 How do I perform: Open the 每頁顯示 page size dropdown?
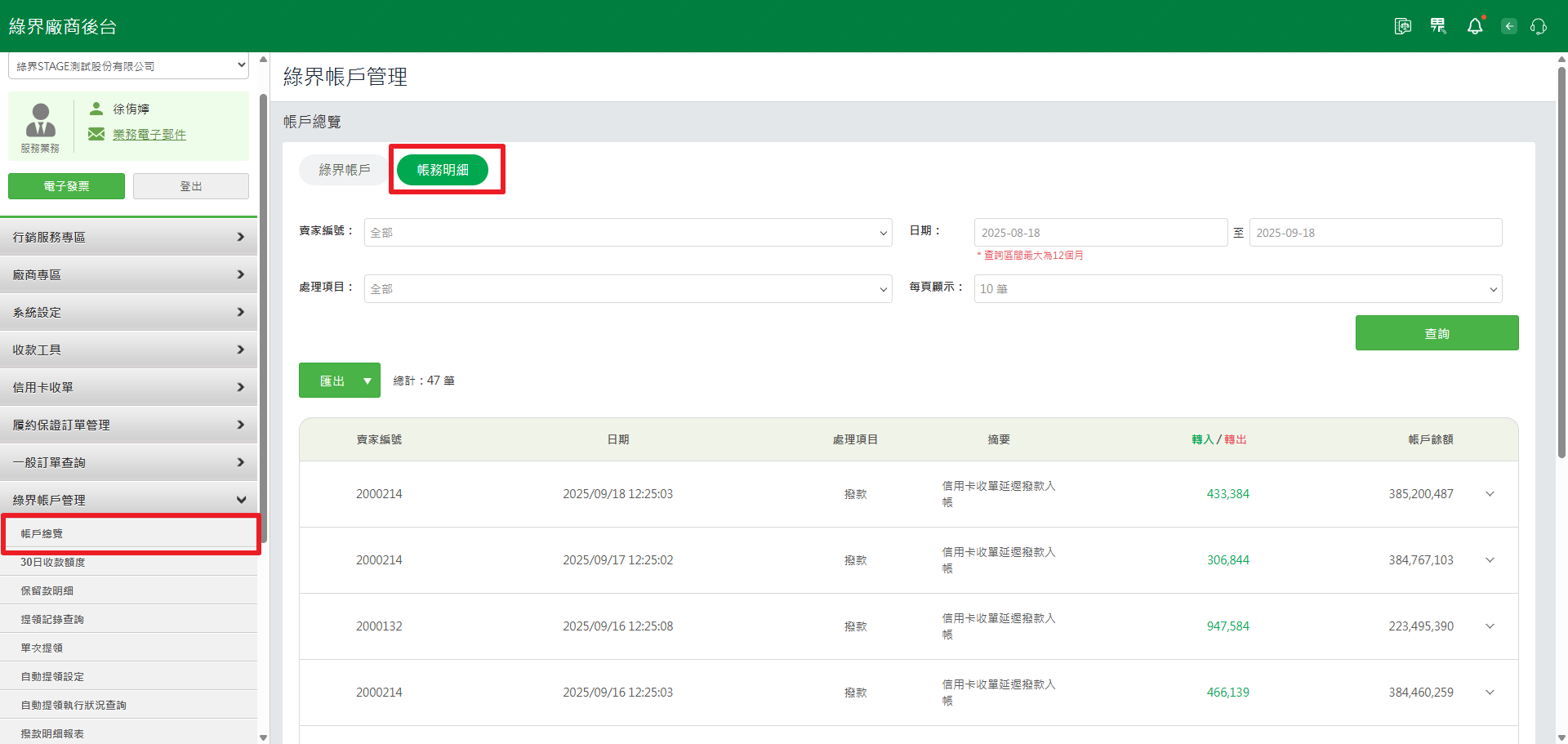(1237, 289)
